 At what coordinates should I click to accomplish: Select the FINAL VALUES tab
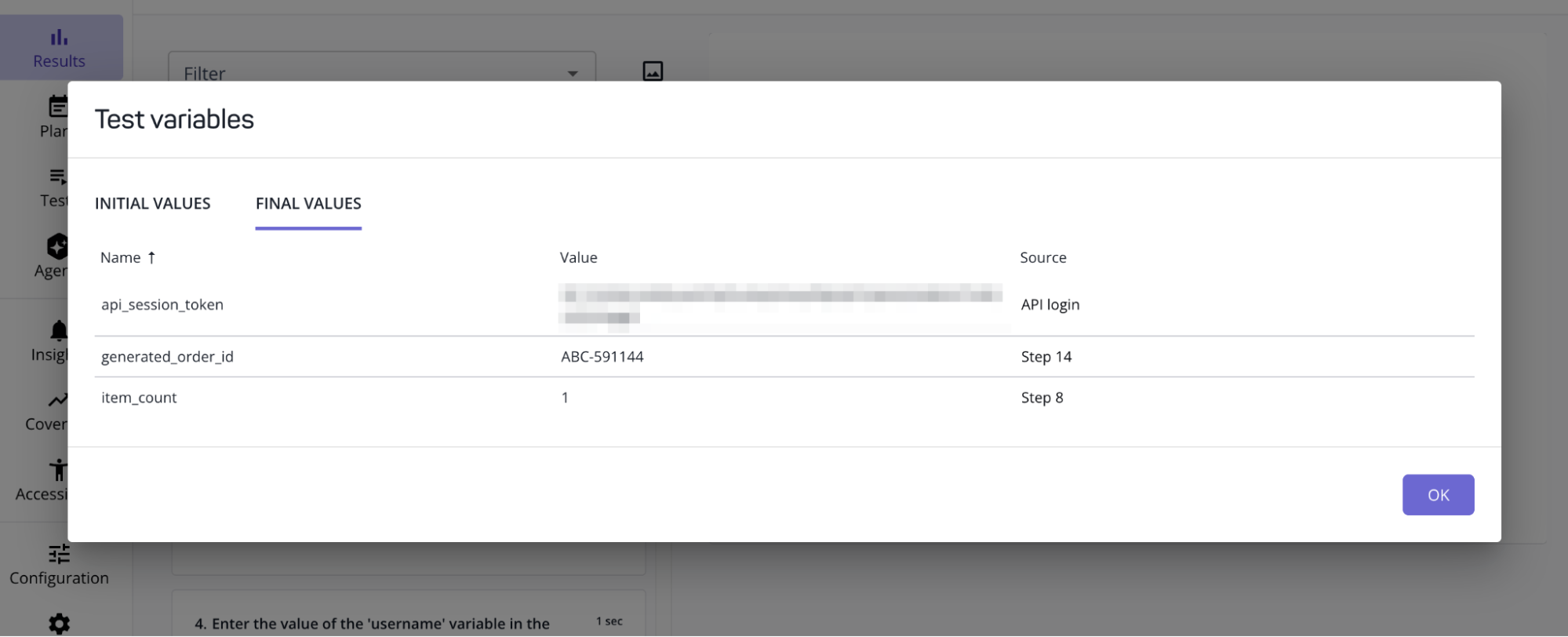click(308, 203)
